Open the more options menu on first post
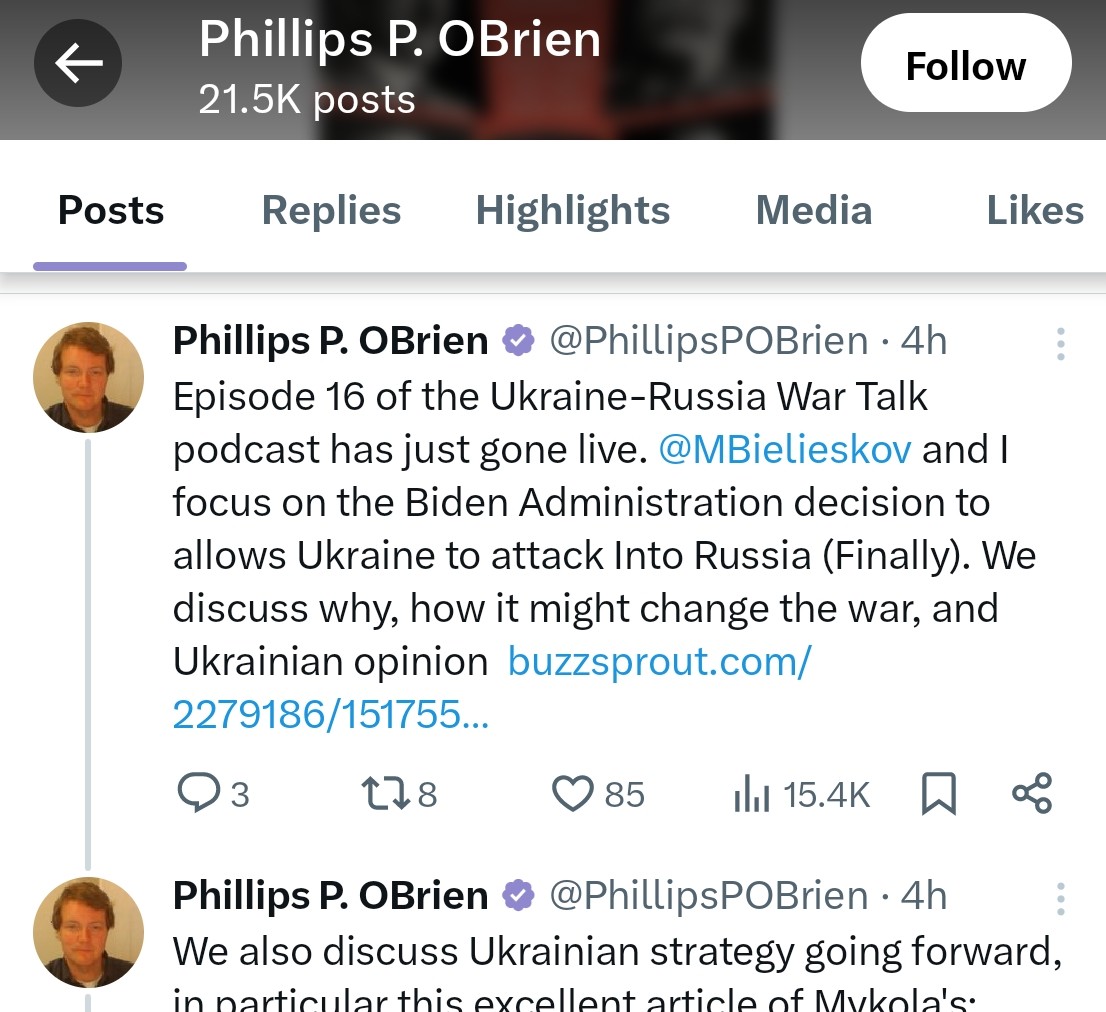The width and height of the screenshot is (1106, 1012). 1060,343
